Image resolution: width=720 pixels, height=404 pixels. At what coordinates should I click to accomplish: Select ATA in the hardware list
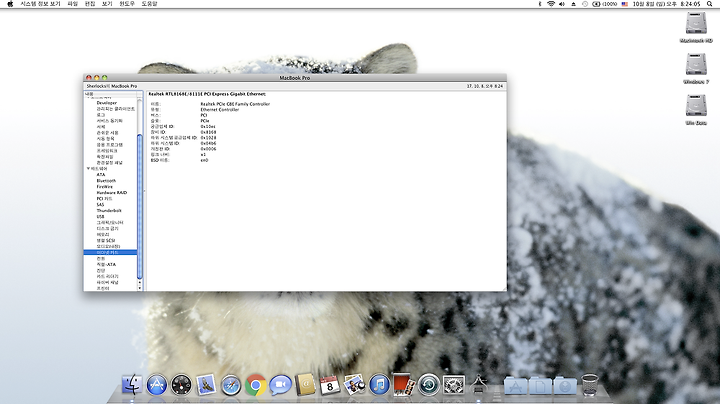[x=101, y=174]
